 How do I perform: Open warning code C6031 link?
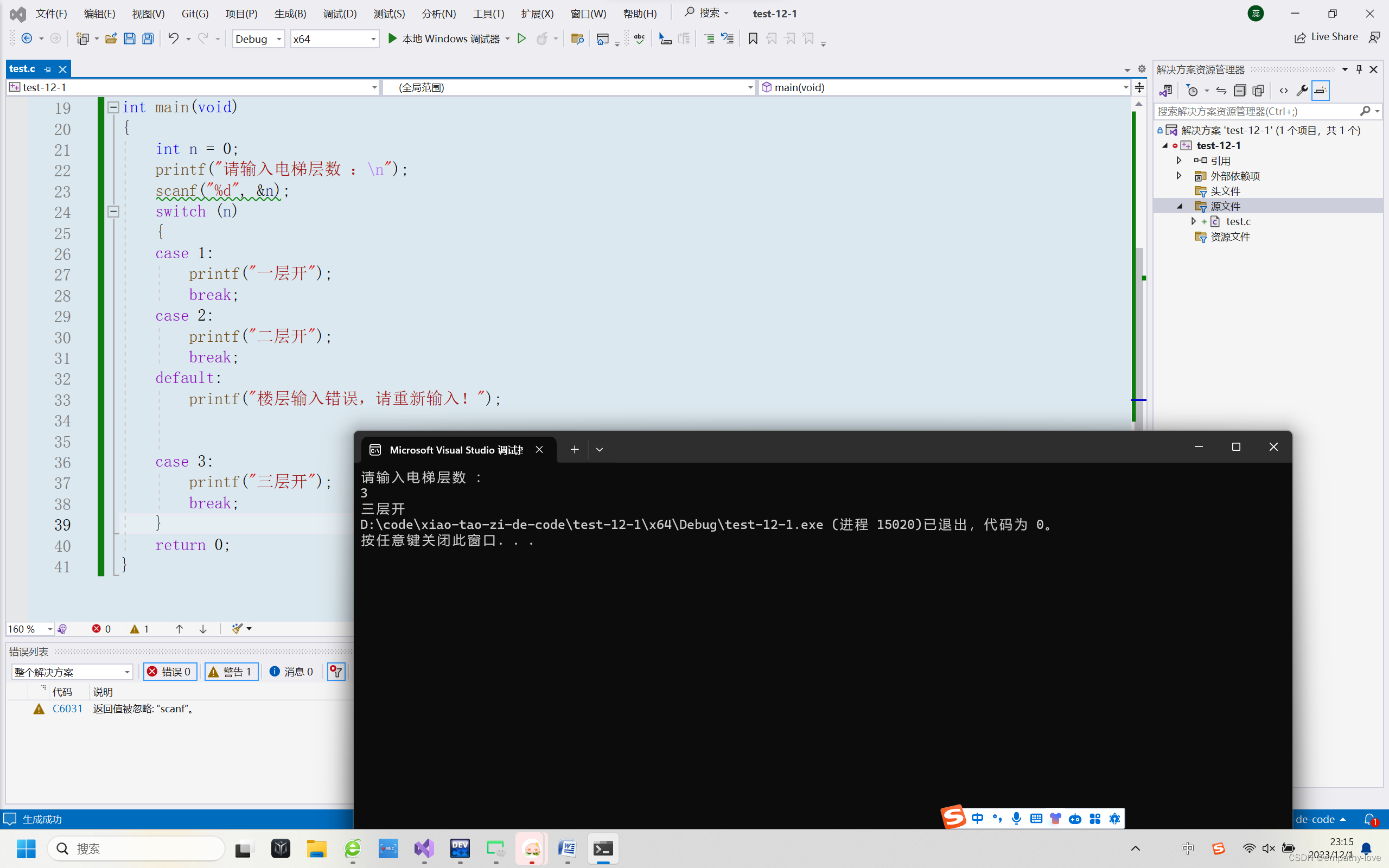(x=67, y=709)
